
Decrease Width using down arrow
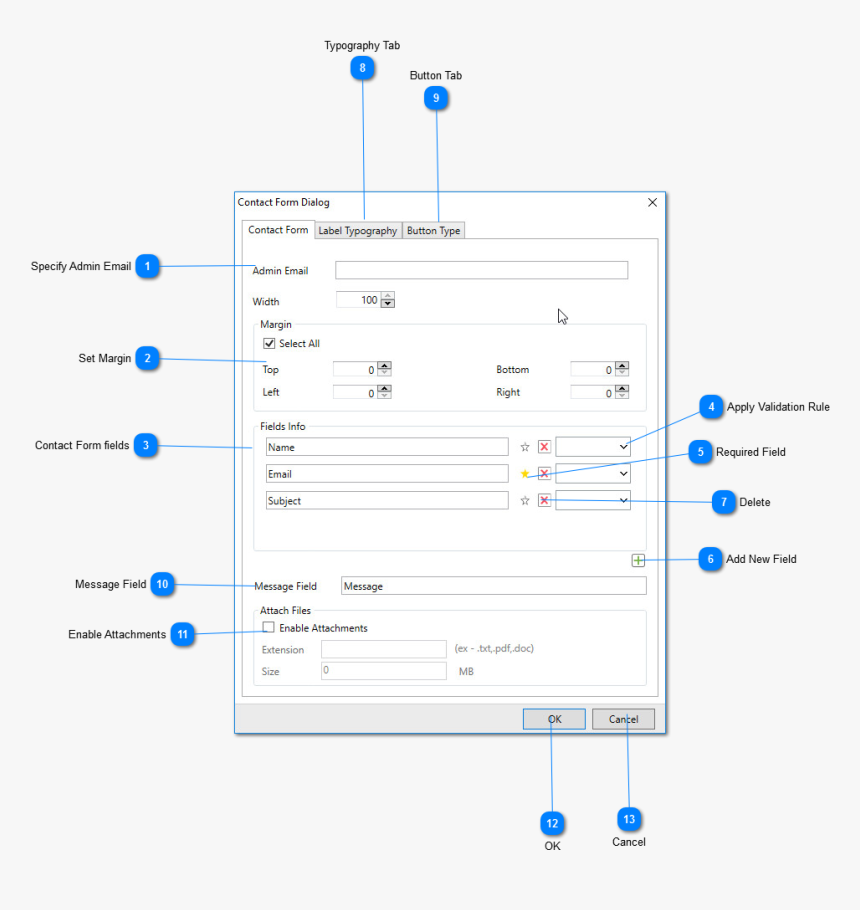[x=388, y=304]
